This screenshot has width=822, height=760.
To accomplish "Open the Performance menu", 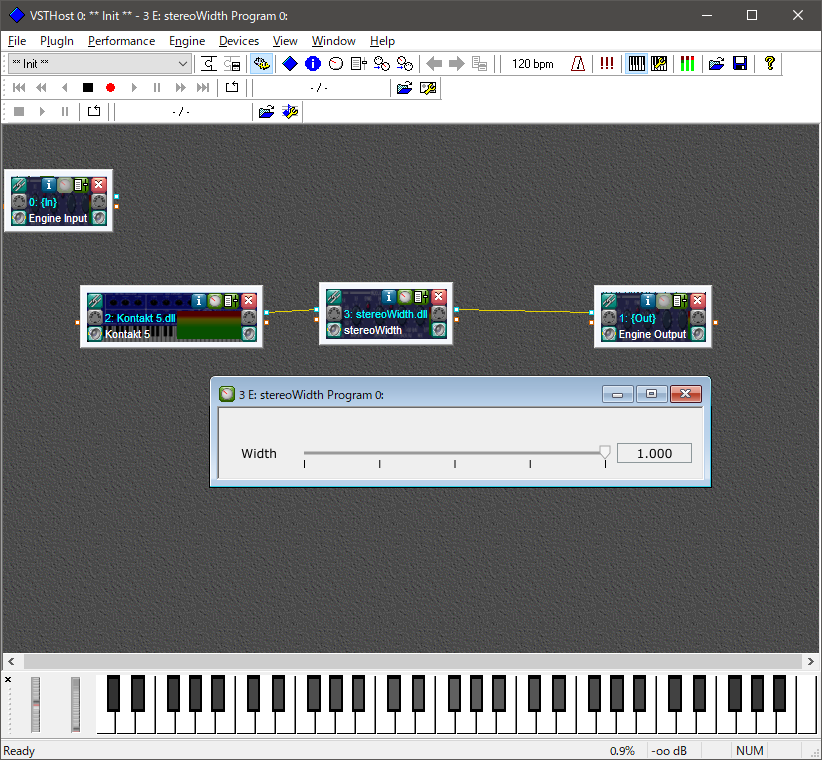I will [x=122, y=41].
